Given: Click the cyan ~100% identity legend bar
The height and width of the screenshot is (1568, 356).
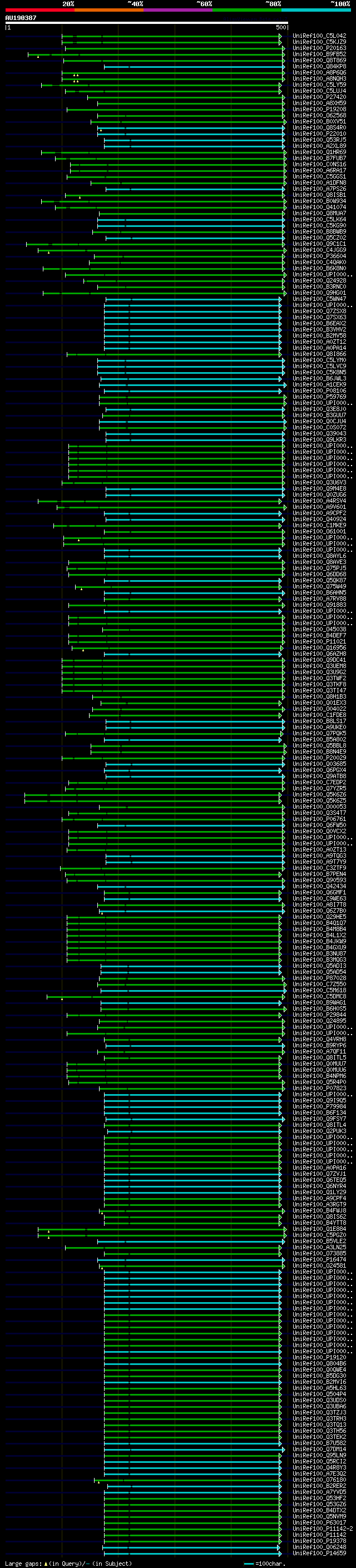Looking at the screenshot, I should [x=317, y=11].
